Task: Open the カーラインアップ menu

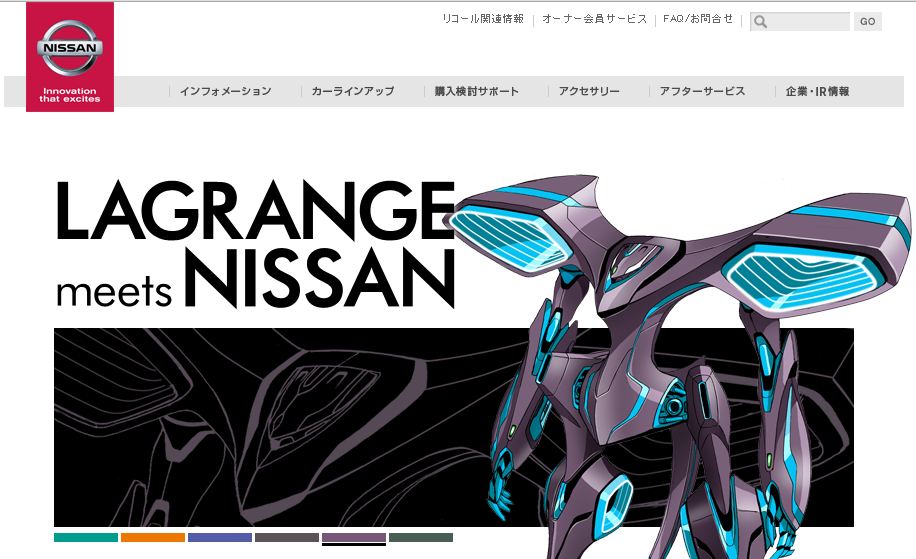Action: click(352, 91)
